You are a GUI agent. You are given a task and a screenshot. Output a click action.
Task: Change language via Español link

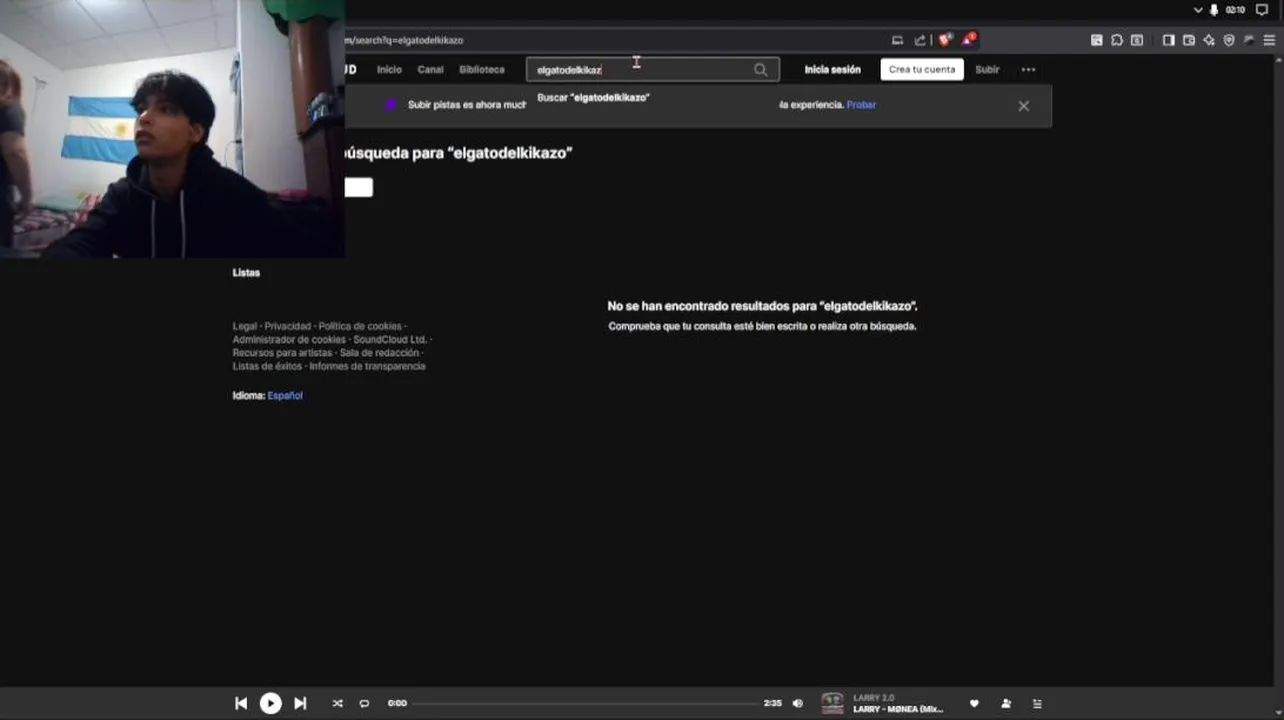[x=285, y=396]
